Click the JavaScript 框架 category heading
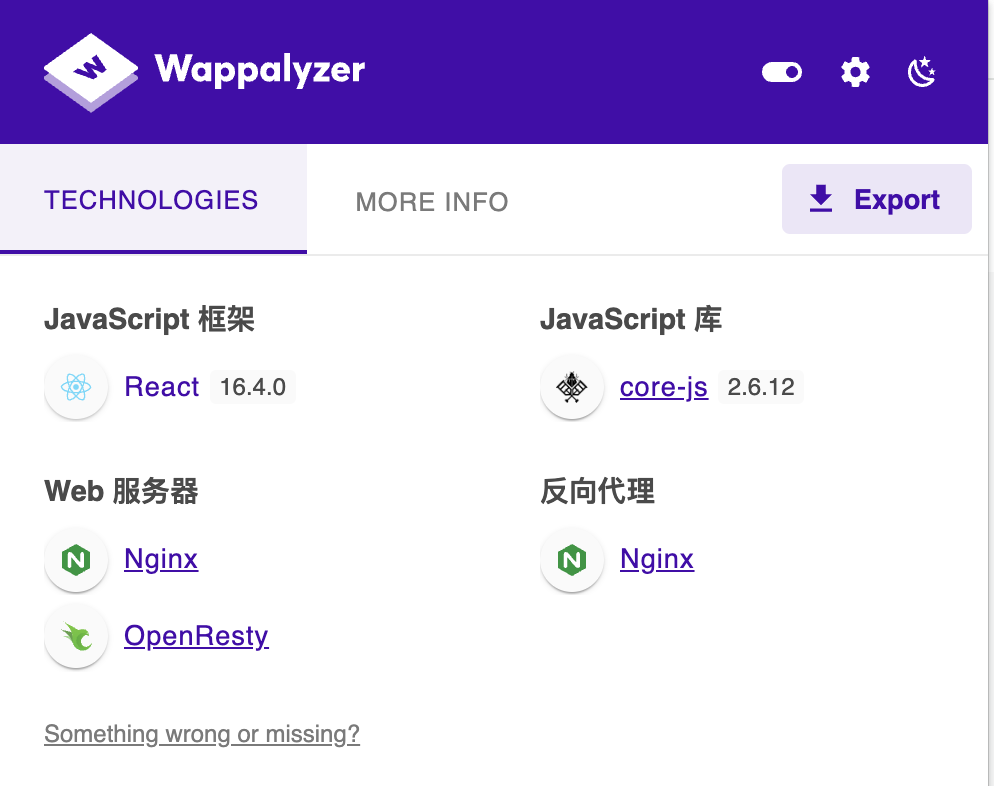Screen dimensions: 994x786 pos(149,319)
